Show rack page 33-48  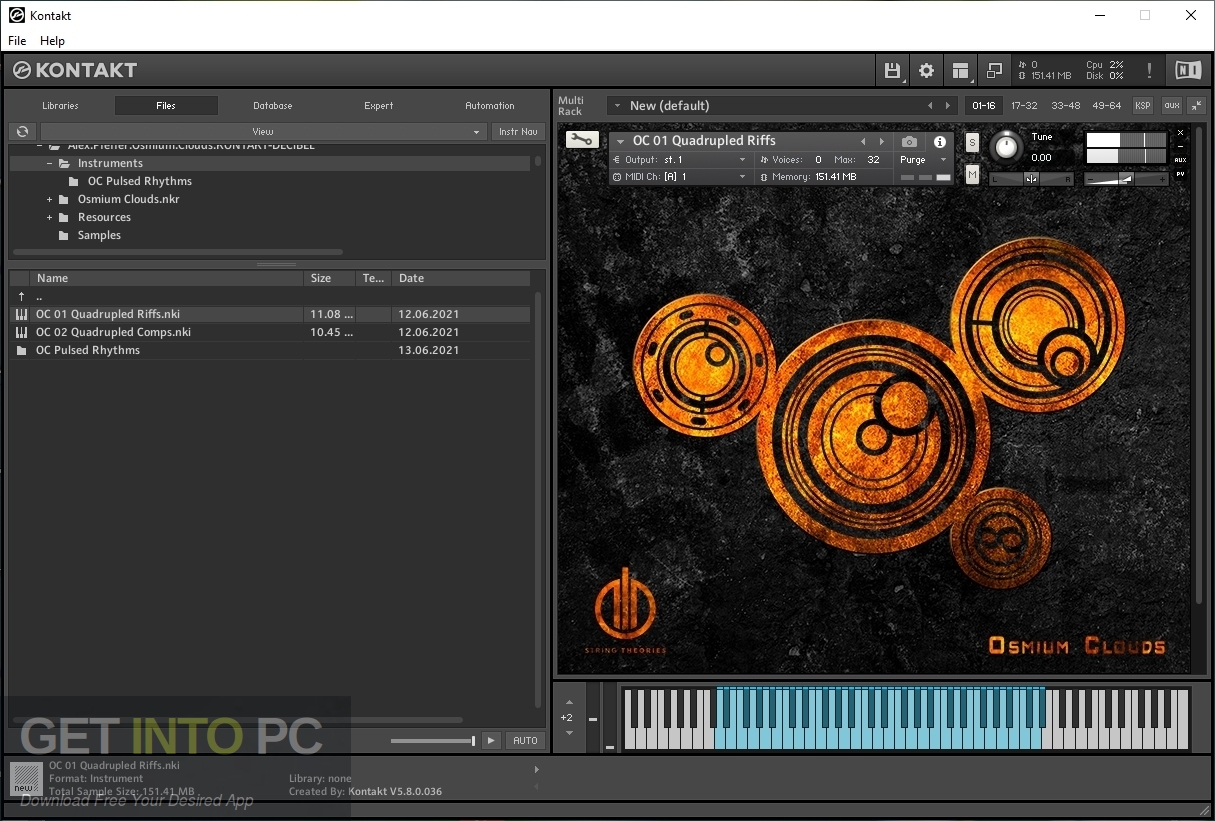point(1065,105)
